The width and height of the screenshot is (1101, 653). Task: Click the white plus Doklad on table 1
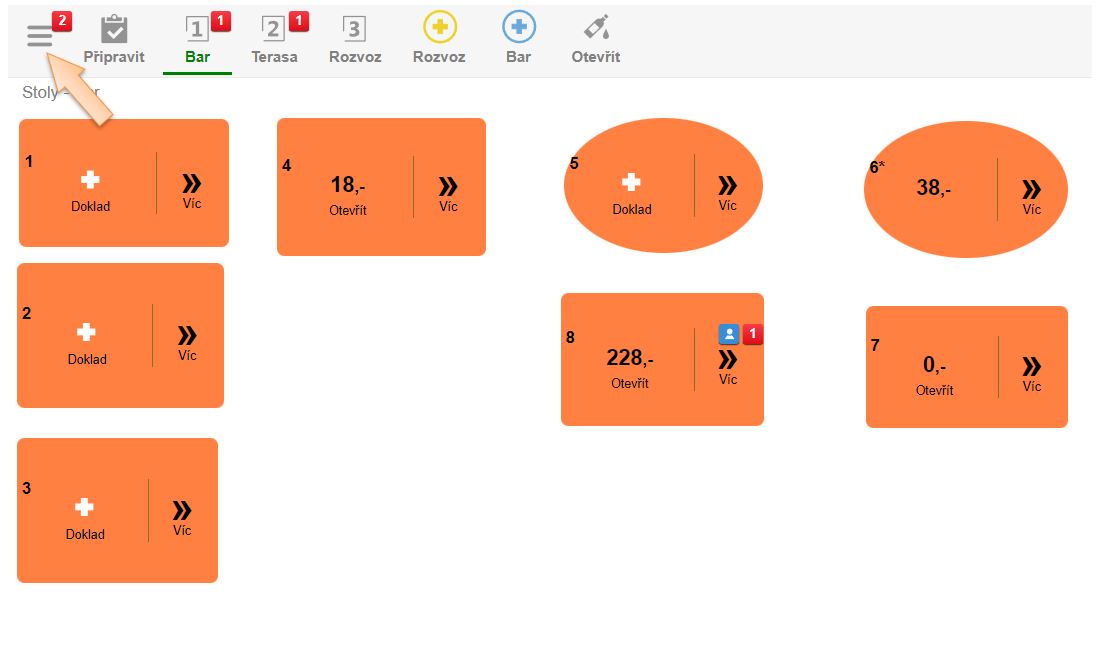pos(90,180)
